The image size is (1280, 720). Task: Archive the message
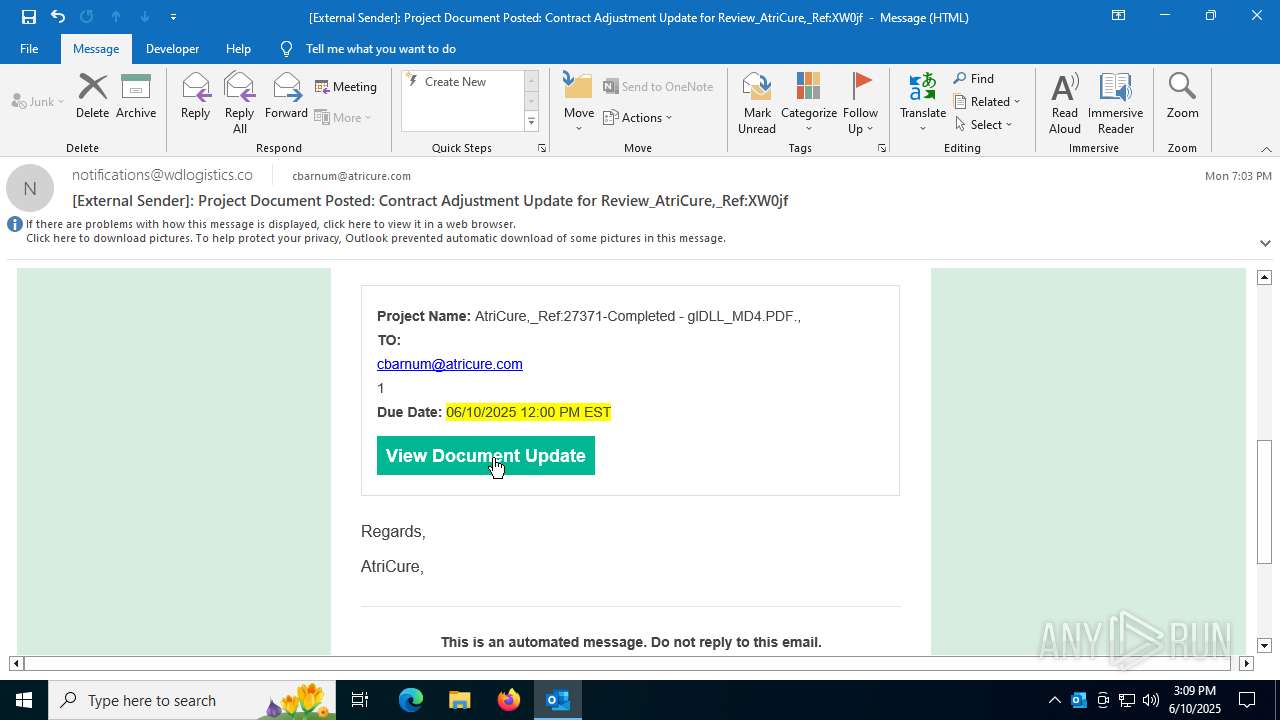pyautogui.click(x=136, y=97)
